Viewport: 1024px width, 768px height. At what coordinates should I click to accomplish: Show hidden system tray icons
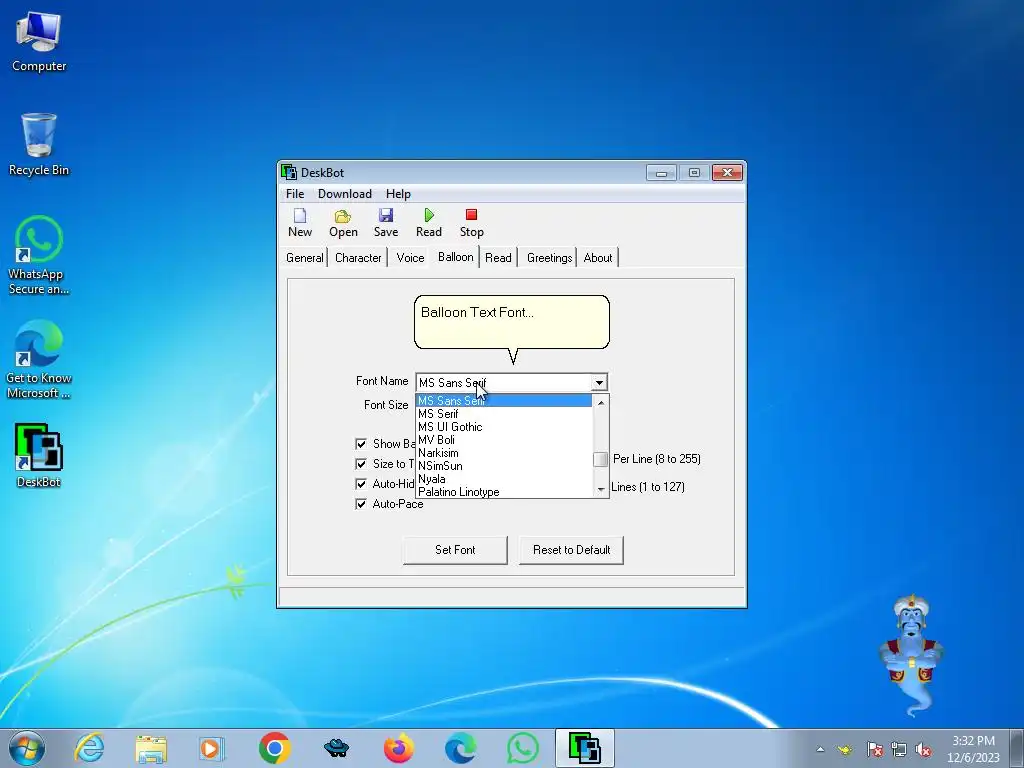coord(820,750)
